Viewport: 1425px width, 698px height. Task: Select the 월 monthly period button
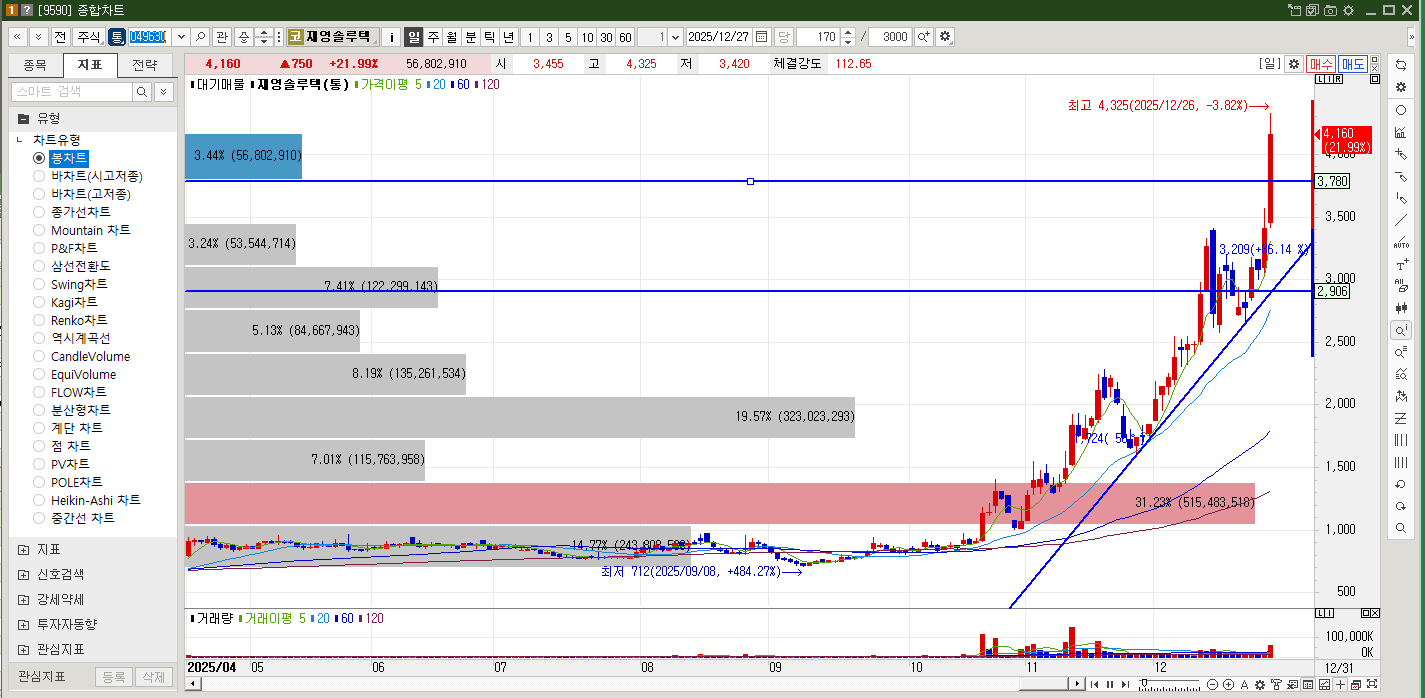pyautogui.click(x=452, y=37)
